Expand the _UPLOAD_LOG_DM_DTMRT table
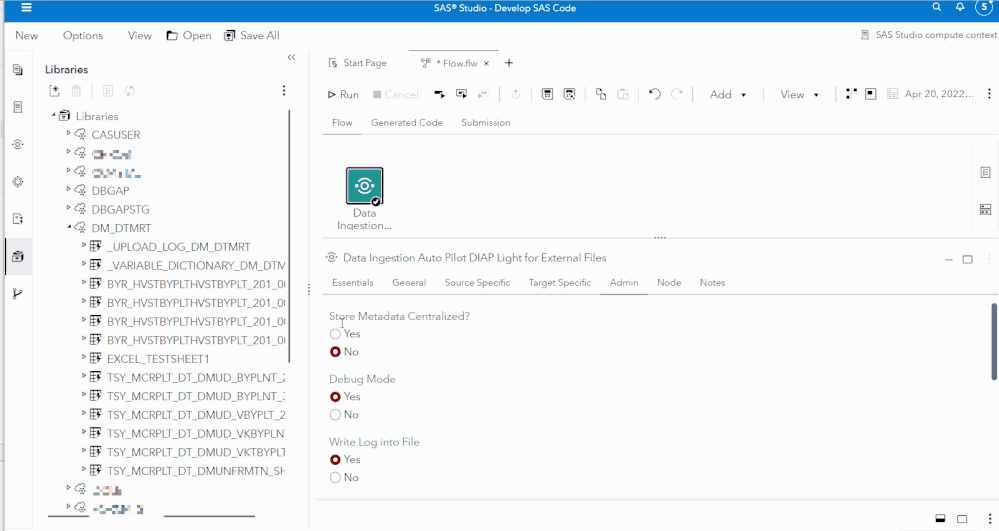 [83, 245]
